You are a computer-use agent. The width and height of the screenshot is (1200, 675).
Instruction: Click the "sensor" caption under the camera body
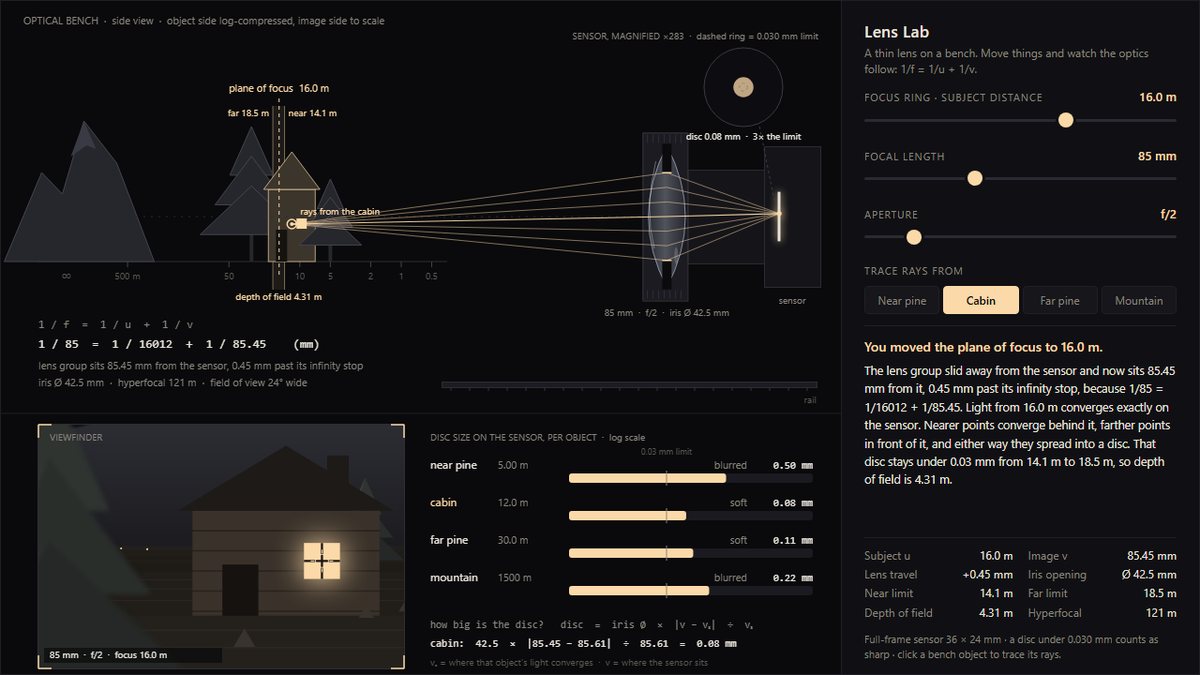792,301
